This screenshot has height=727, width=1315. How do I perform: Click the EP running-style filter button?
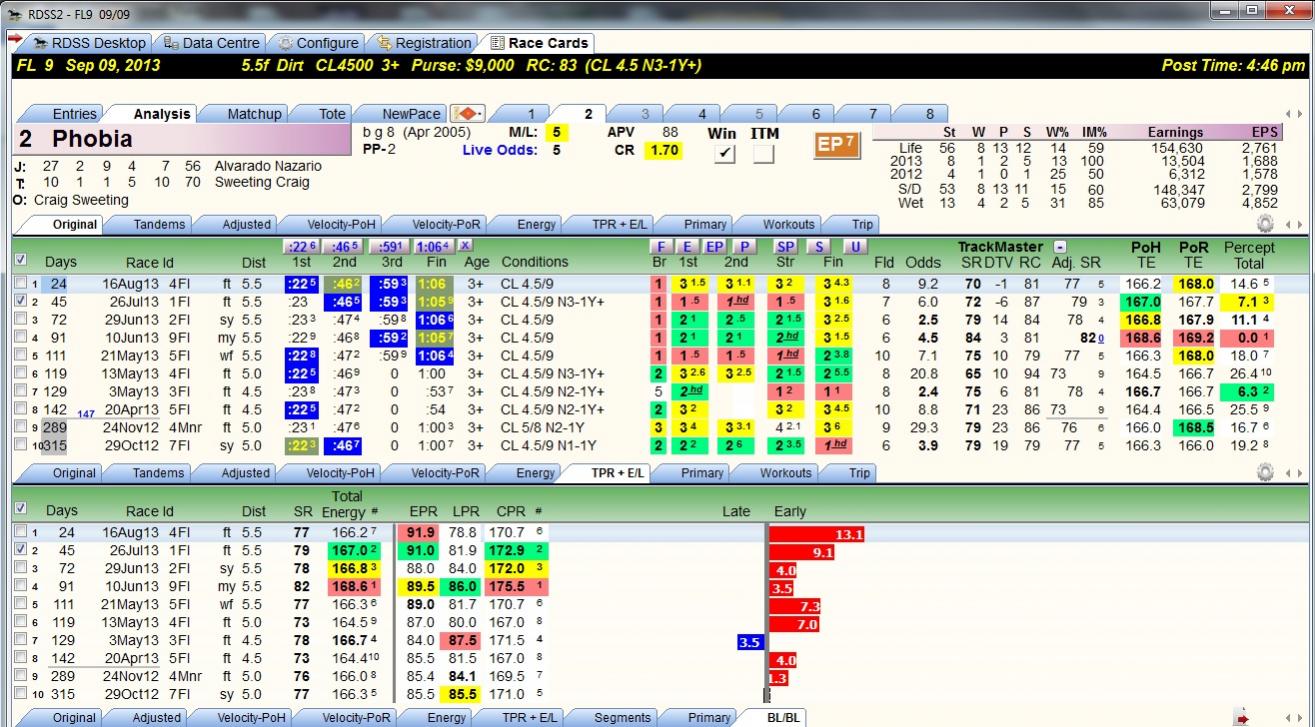coord(714,246)
